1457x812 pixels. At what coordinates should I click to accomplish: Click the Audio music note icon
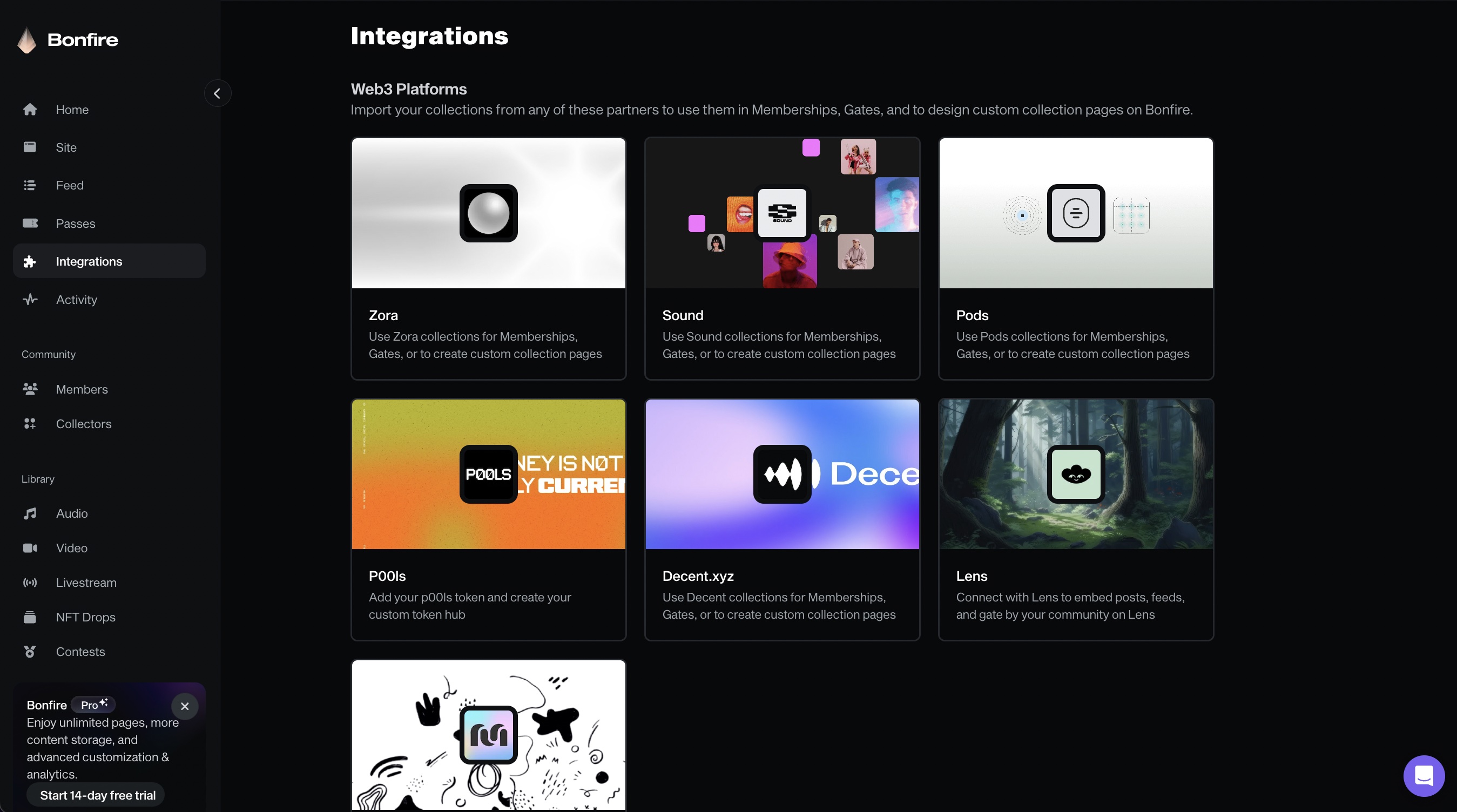[x=30, y=513]
